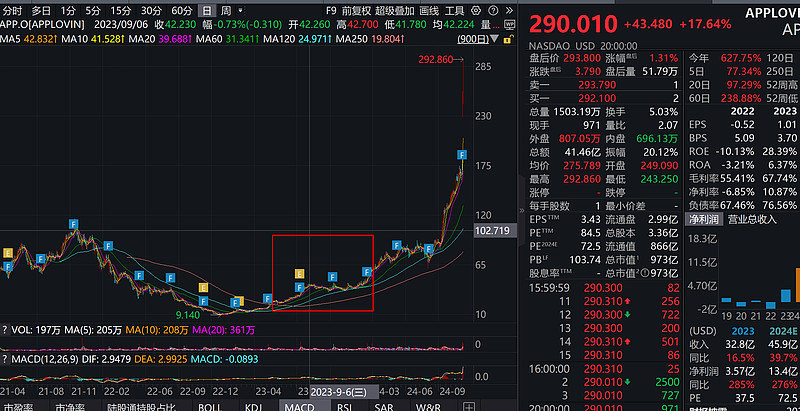
Task: Expand the (900日) range dropdown triangle
Action: point(494,39)
